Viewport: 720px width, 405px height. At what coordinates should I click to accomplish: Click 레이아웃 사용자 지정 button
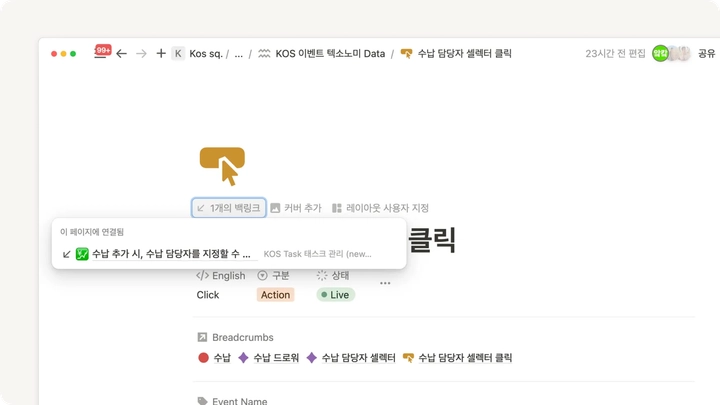[x=381, y=208]
